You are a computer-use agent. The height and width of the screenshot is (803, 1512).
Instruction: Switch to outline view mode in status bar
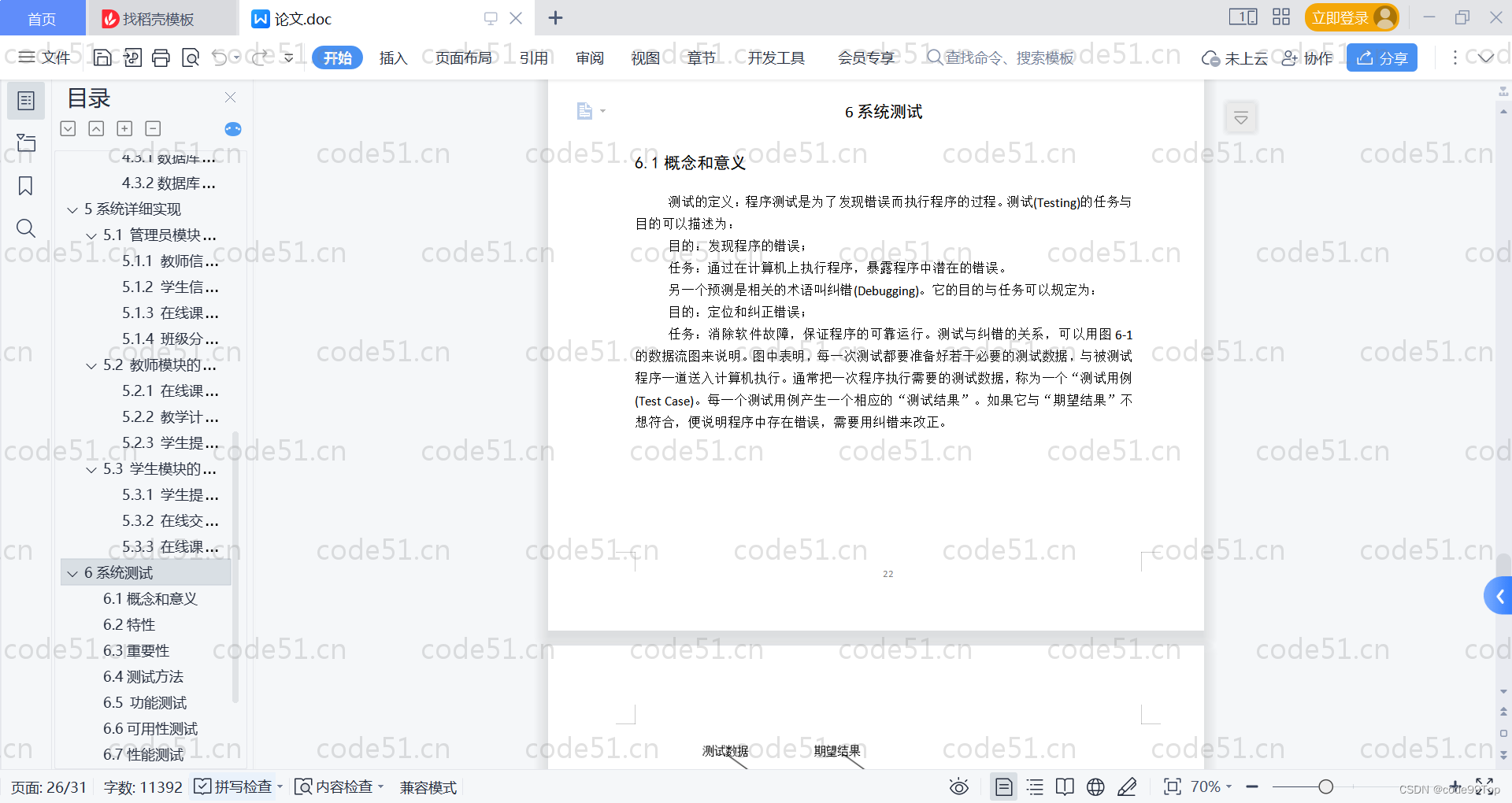tap(1035, 786)
